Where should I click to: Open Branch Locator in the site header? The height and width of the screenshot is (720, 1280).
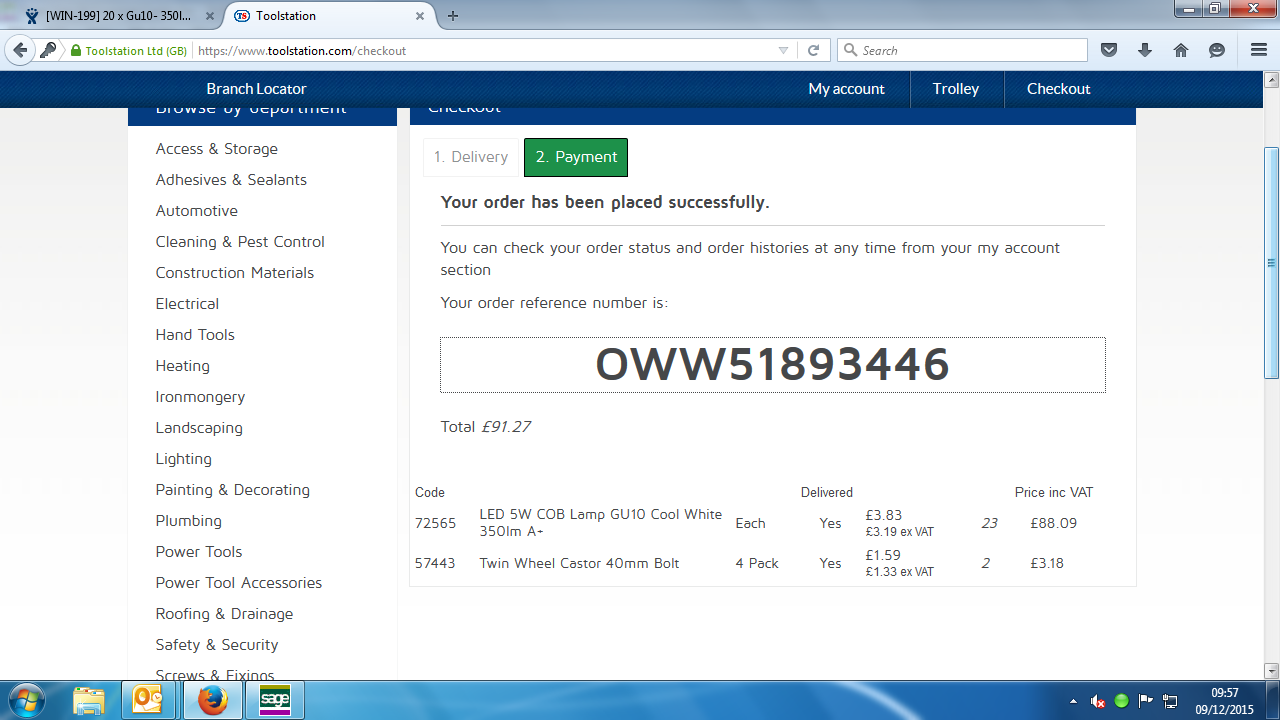tap(256, 89)
